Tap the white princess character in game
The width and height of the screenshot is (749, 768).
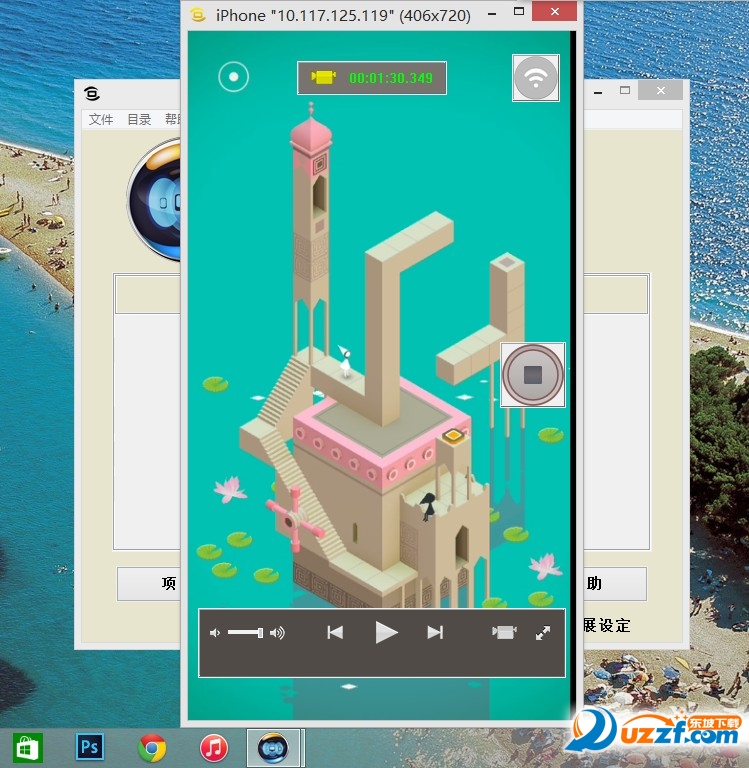[345, 361]
